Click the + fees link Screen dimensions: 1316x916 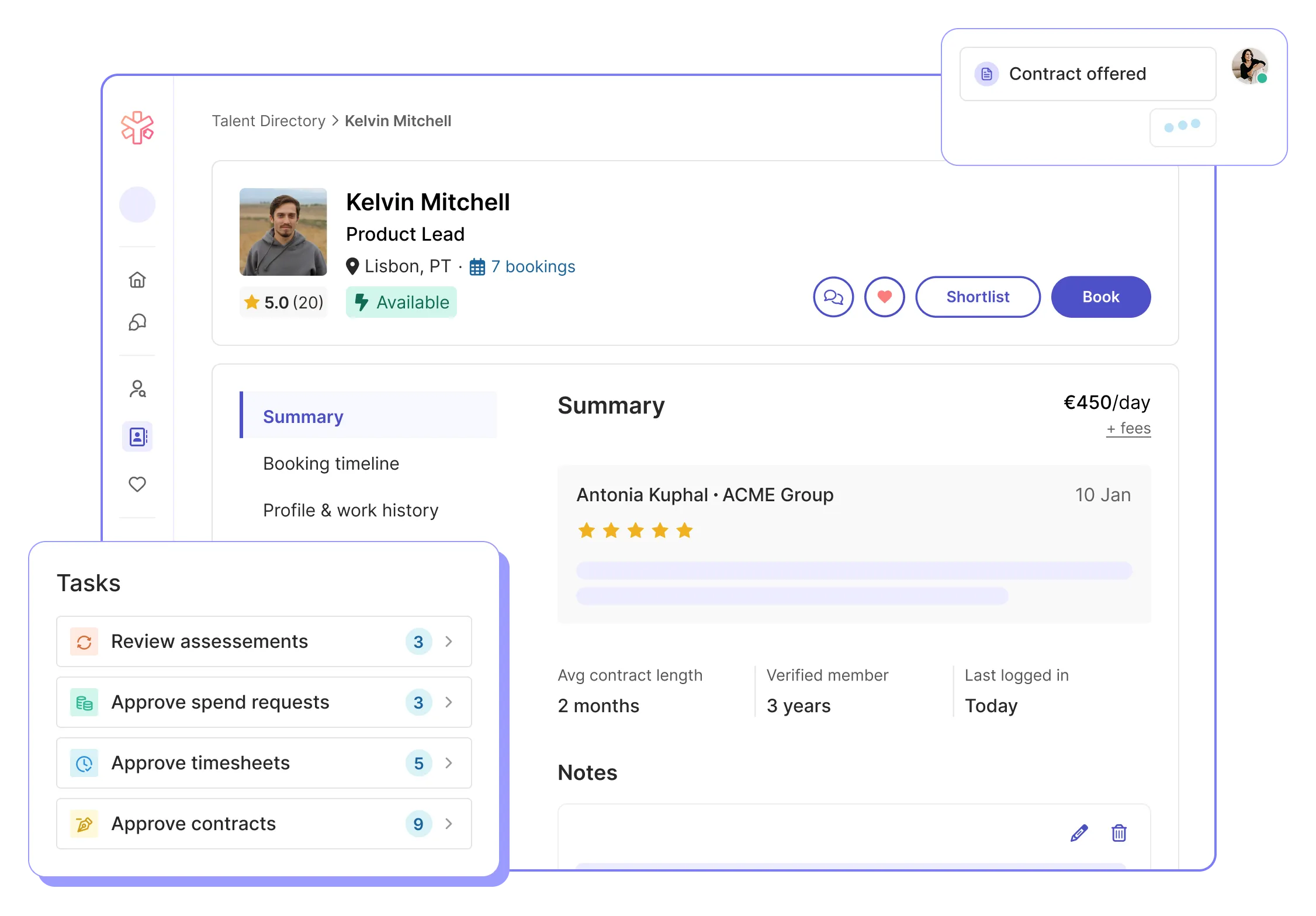(1128, 428)
